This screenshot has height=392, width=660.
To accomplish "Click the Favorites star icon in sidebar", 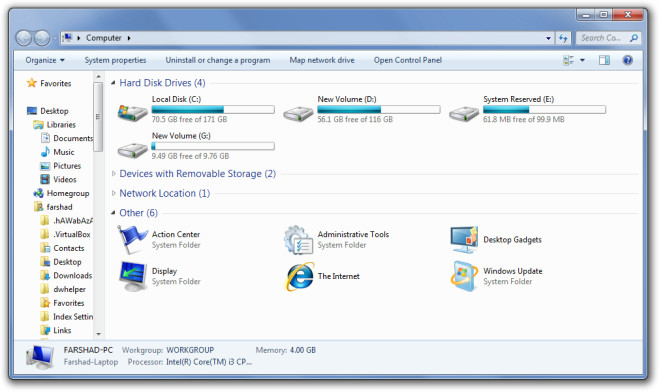I will pyautogui.click(x=32, y=83).
